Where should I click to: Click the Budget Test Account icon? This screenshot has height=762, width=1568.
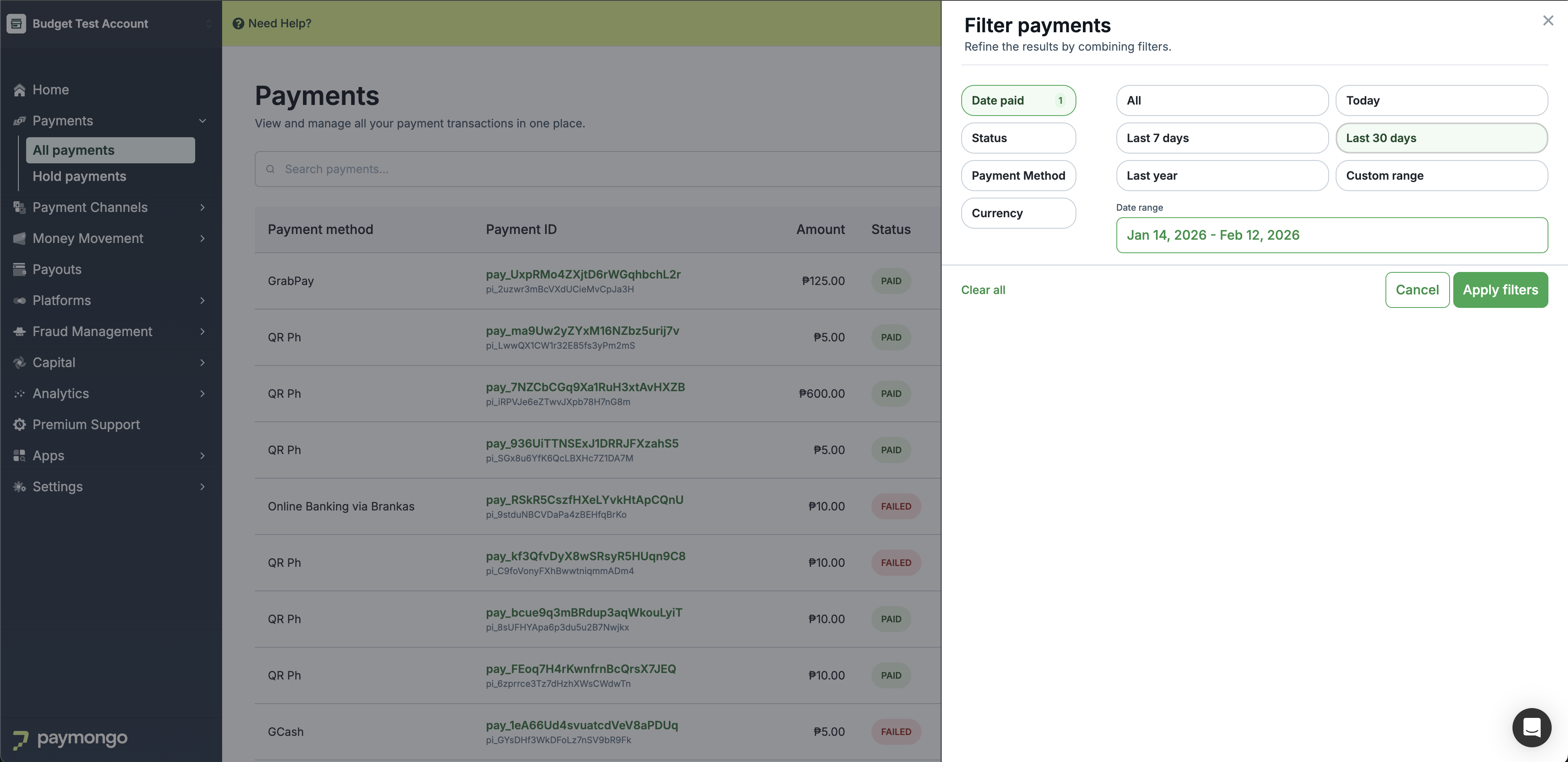(16, 23)
